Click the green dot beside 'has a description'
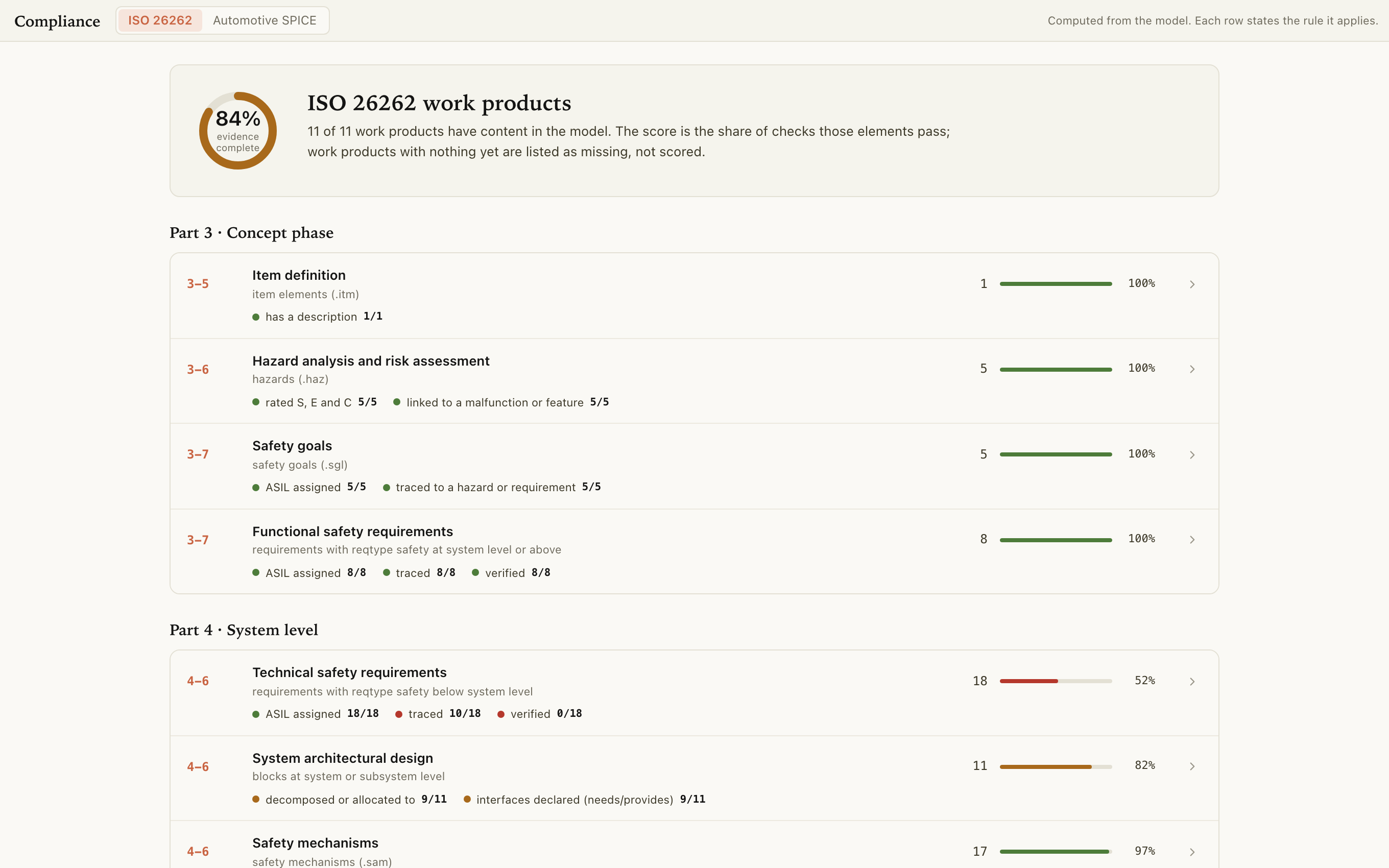The image size is (1389, 868). (x=256, y=318)
